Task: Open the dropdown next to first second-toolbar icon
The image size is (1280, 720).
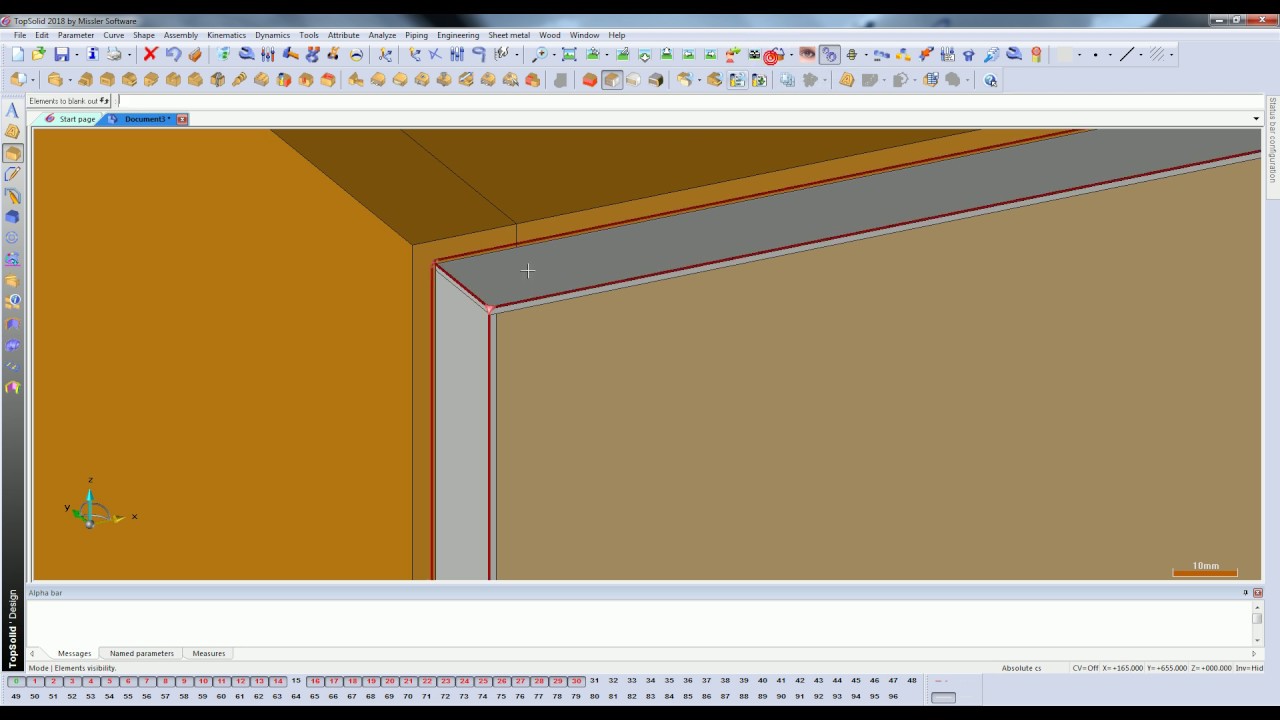Action: pyautogui.click(x=33, y=80)
